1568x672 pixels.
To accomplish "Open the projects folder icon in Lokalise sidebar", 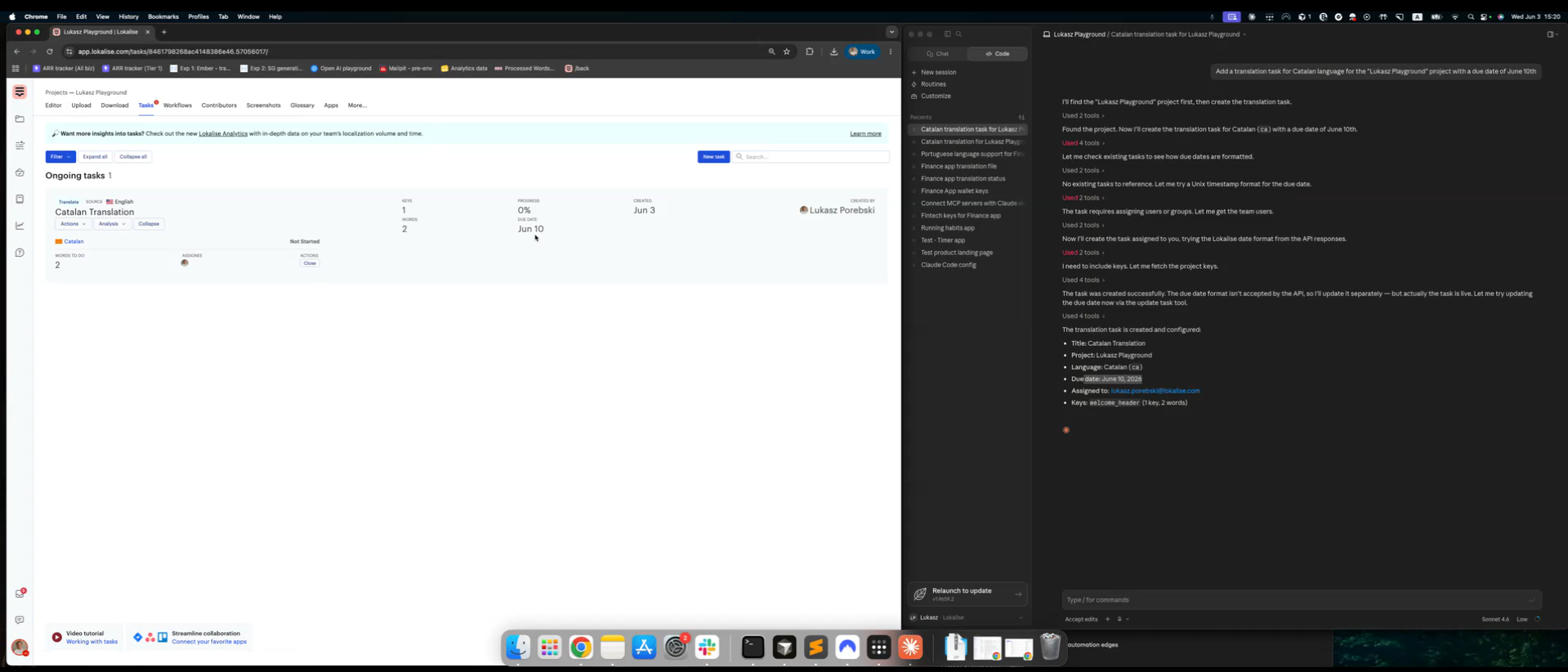I will coord(20,119).
